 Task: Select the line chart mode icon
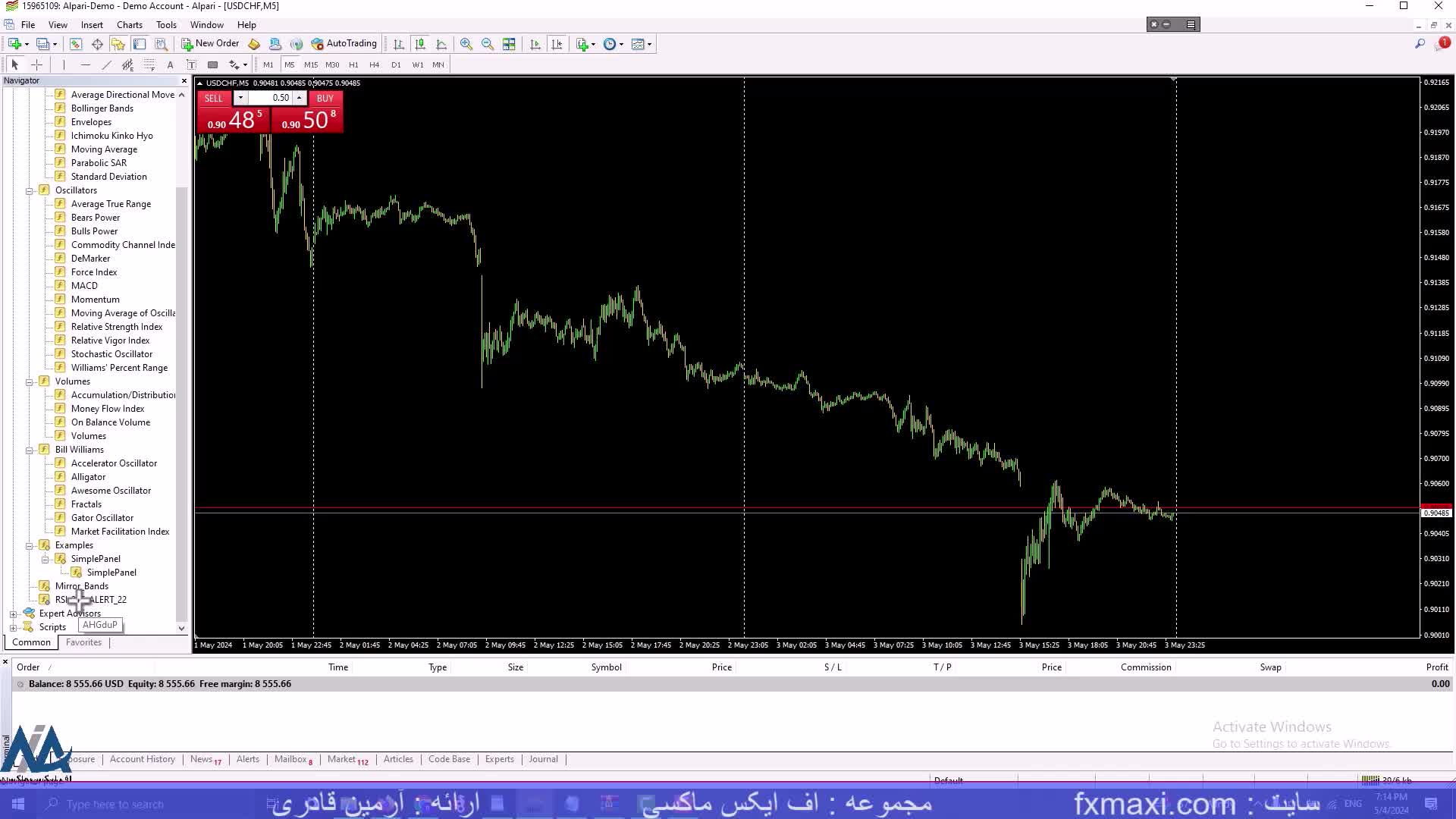pos(441,44)
